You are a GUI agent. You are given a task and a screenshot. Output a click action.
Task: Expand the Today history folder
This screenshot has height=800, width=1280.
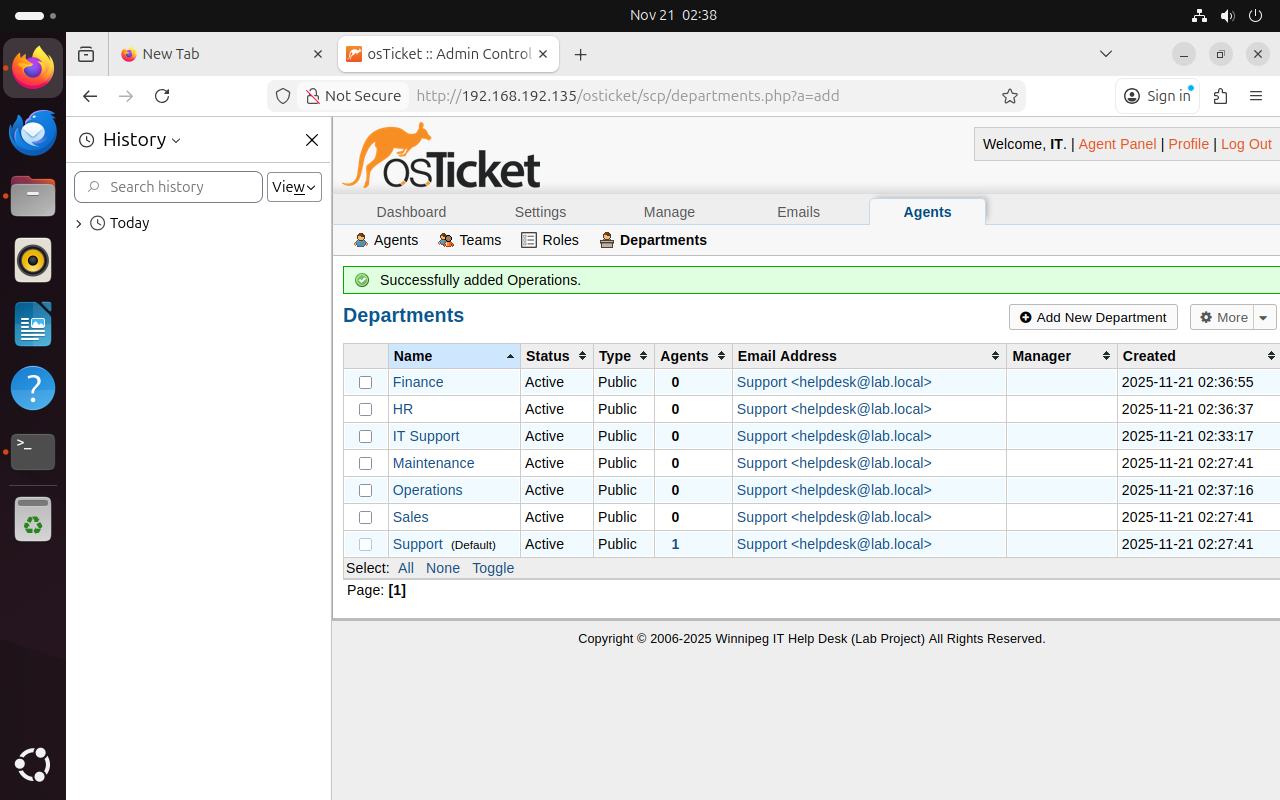point(79,223)
